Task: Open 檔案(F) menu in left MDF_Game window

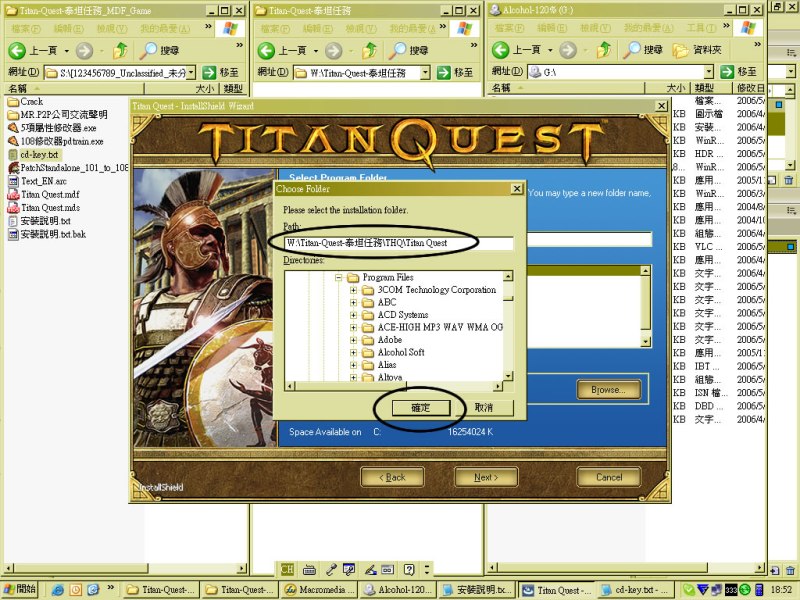Action: pos(26,29)
